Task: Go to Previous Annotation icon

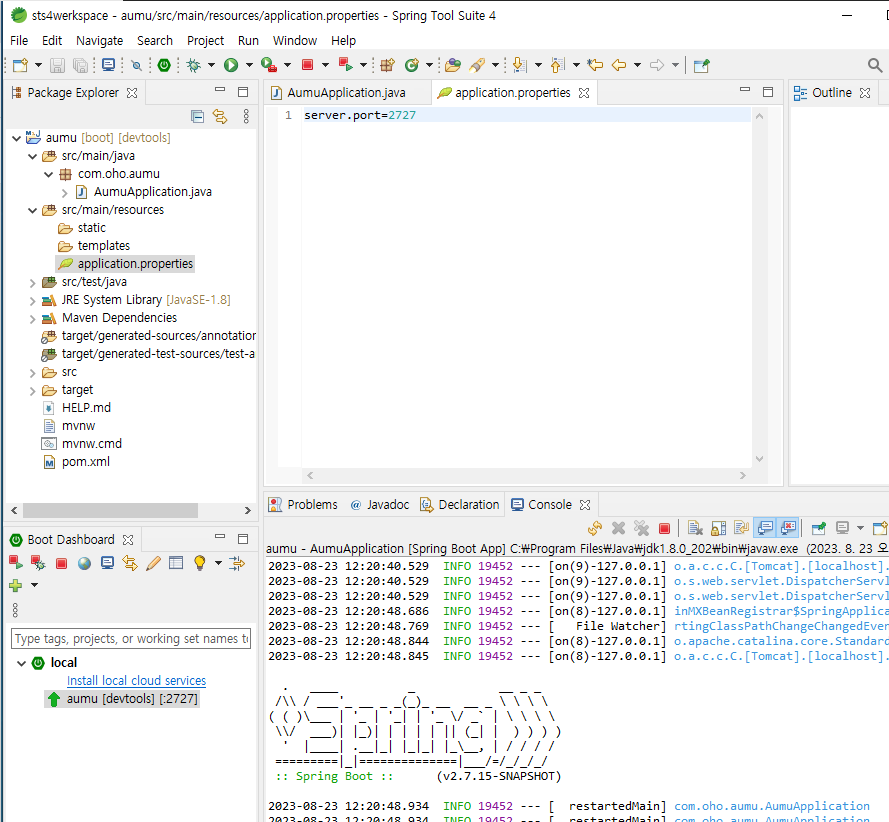Action: click(557, 65)
